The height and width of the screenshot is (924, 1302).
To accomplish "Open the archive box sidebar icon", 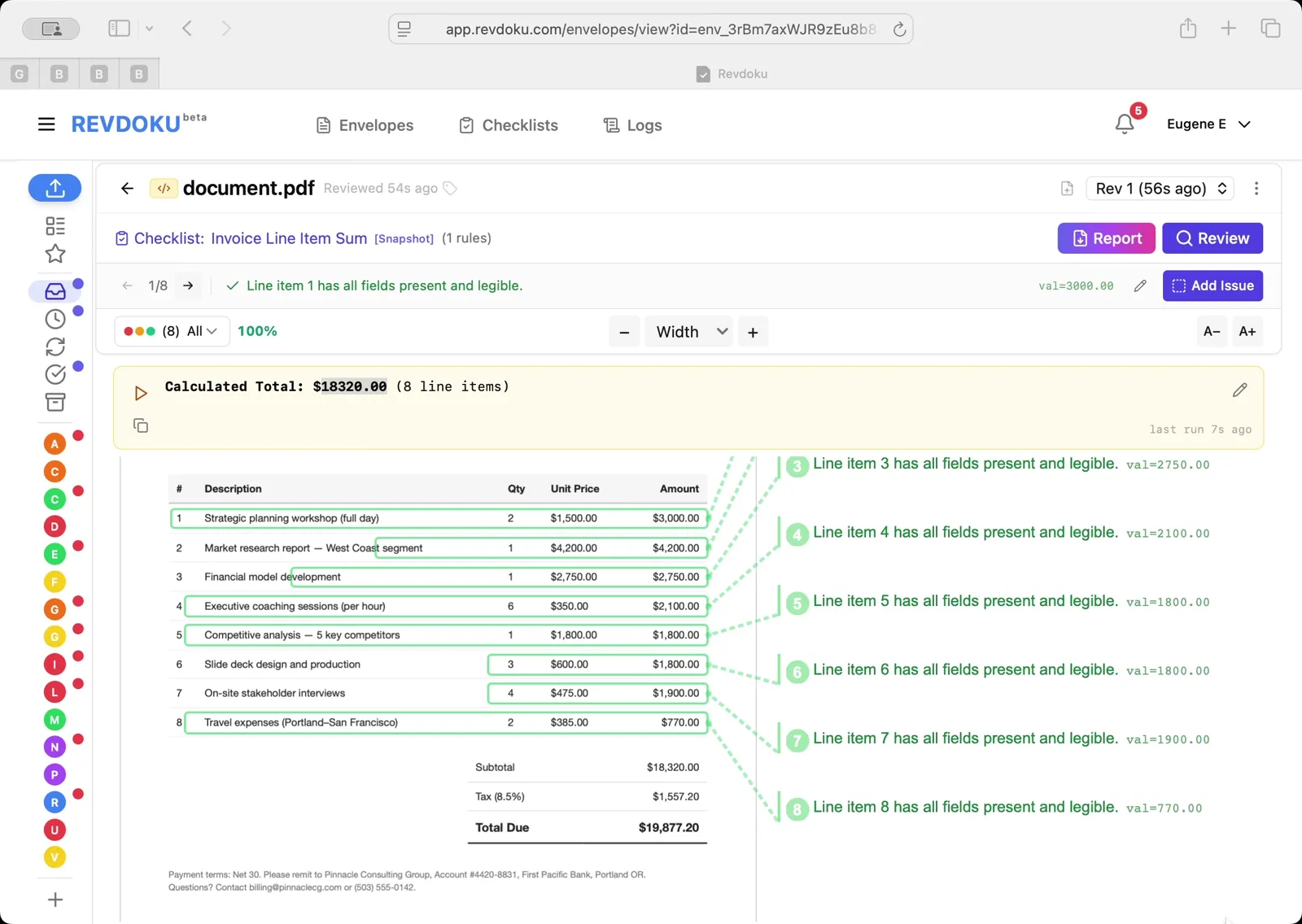I will tap(55, 402).
